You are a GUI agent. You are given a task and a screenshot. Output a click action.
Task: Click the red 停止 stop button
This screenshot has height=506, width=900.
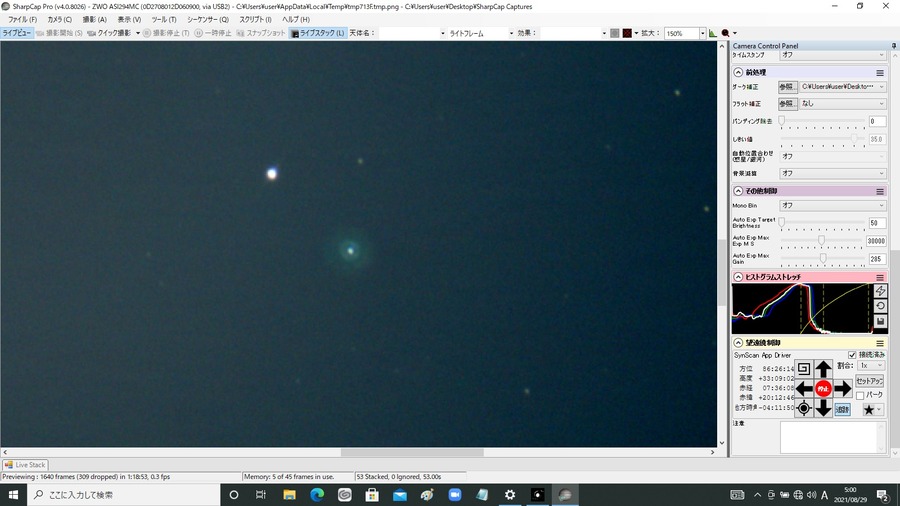coord(823,388)
